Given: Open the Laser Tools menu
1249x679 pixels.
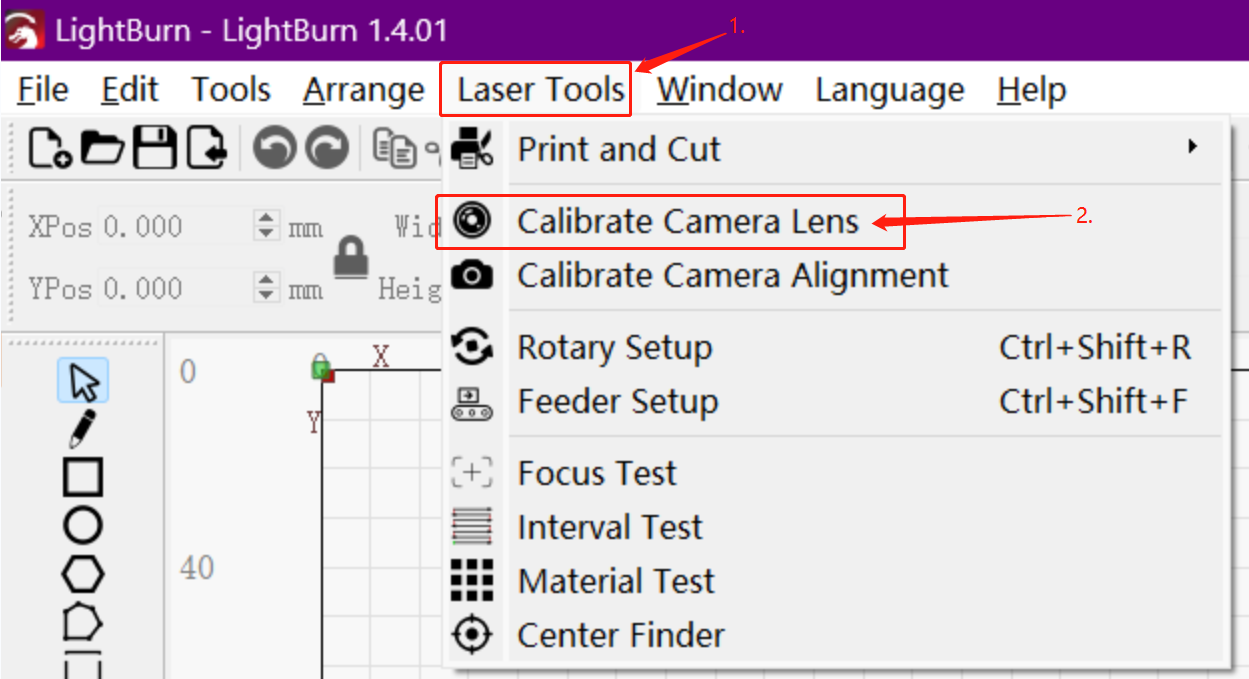Looking at the screenshot, I should [x=541, y=89].
